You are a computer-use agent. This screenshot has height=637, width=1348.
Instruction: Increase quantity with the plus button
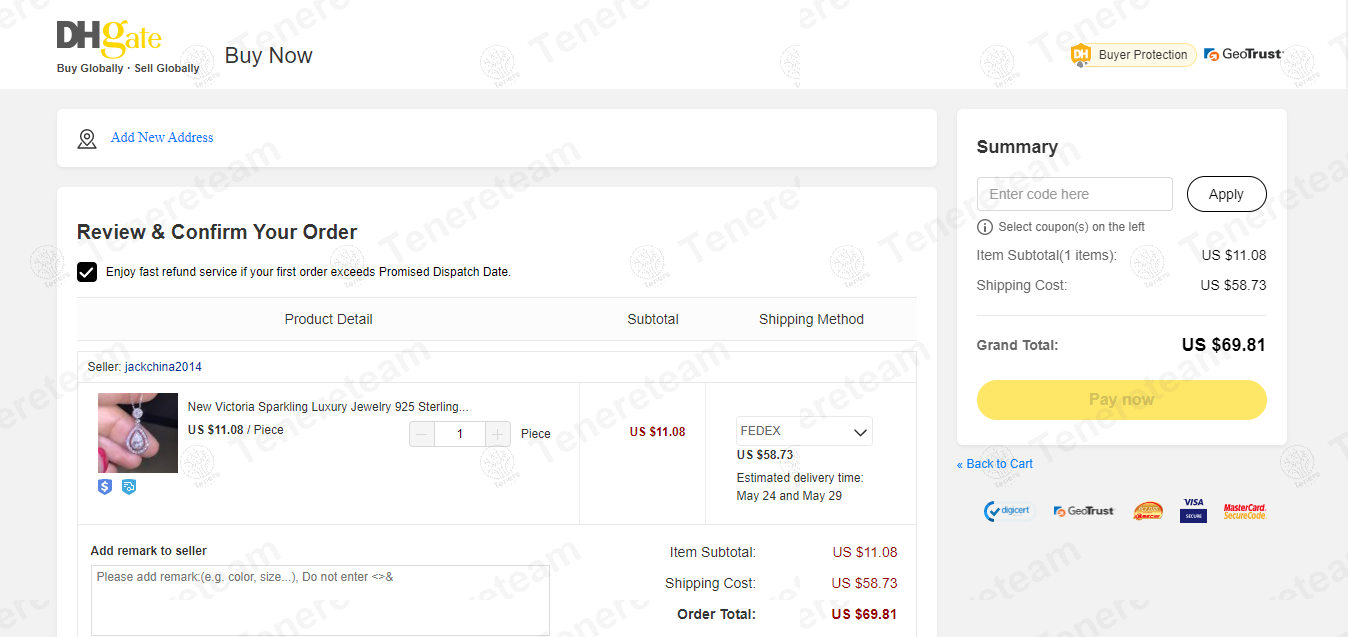click(498, 434)
